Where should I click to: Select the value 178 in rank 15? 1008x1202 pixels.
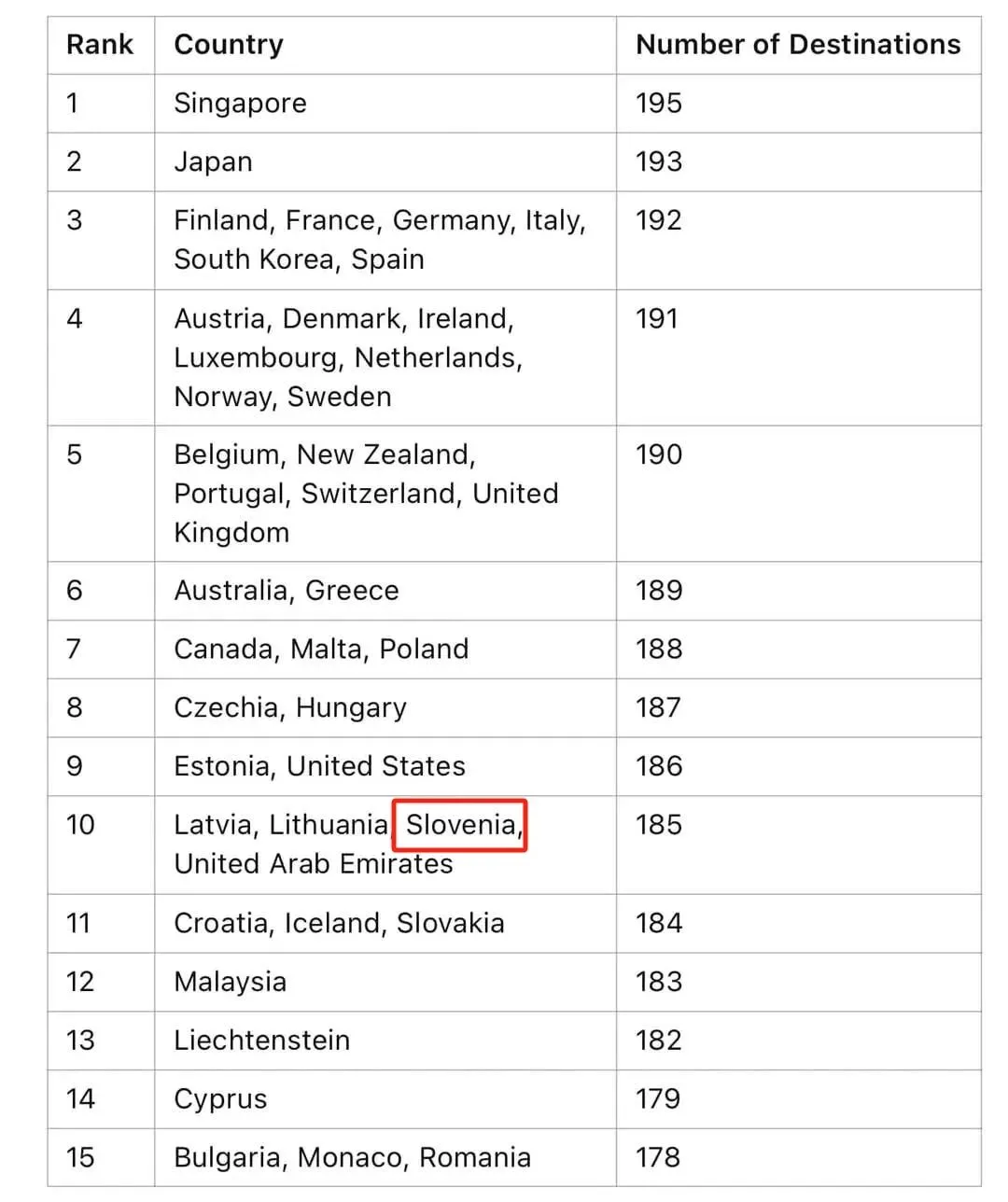658,1158
